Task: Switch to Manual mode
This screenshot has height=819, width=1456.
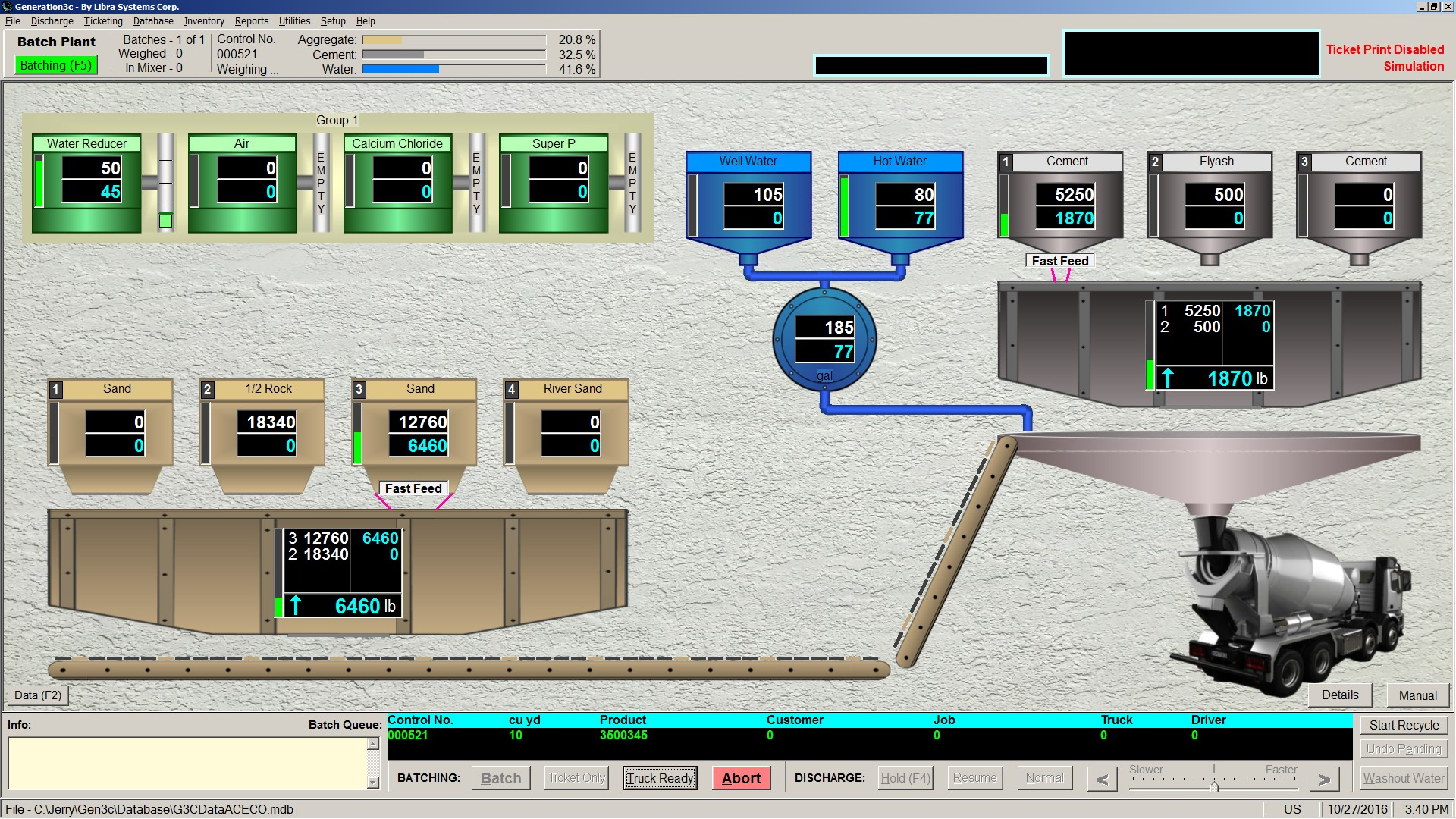Action: (x=1417, y=695)
